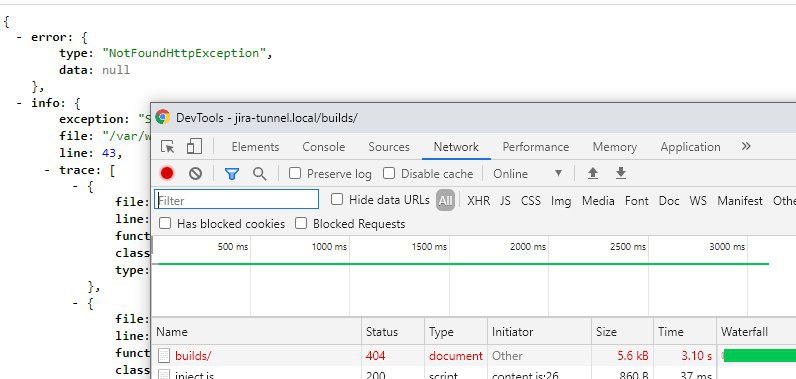The height and width of the screenshot is (379, 796).
Task: Sort requests by Type column
Action: (456, 332)
